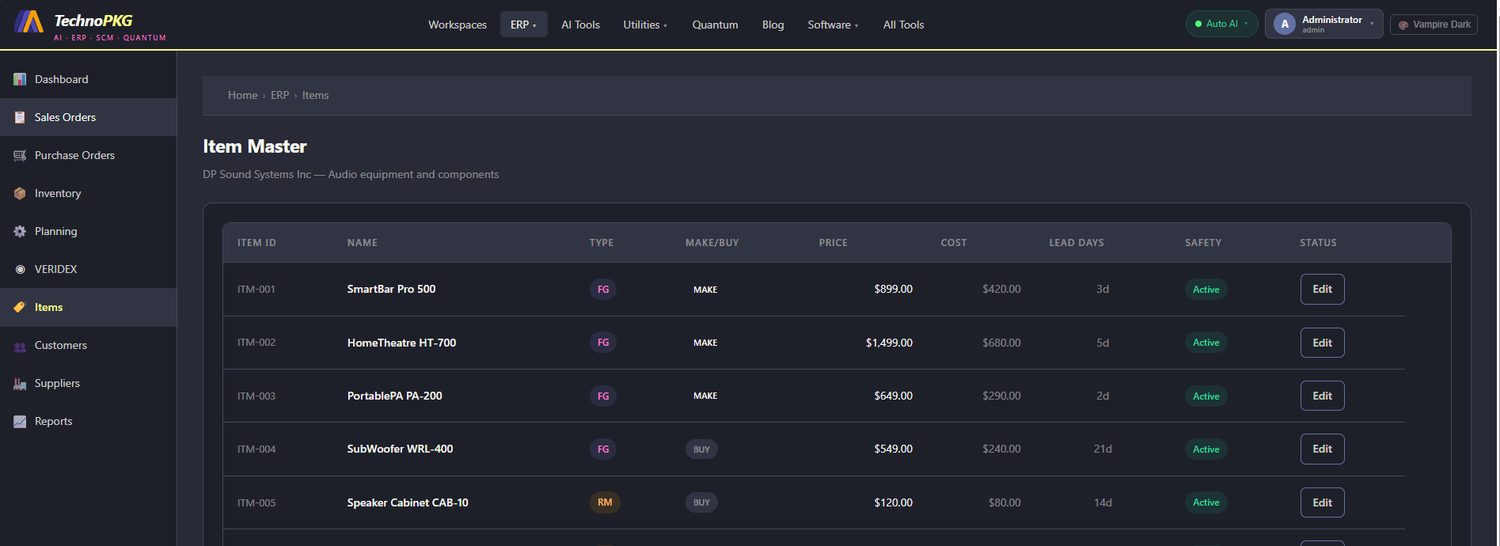Viewport: 1500px width, 546px height.
Task: Click the 21d lead days value
Action: click(1102, 449)
